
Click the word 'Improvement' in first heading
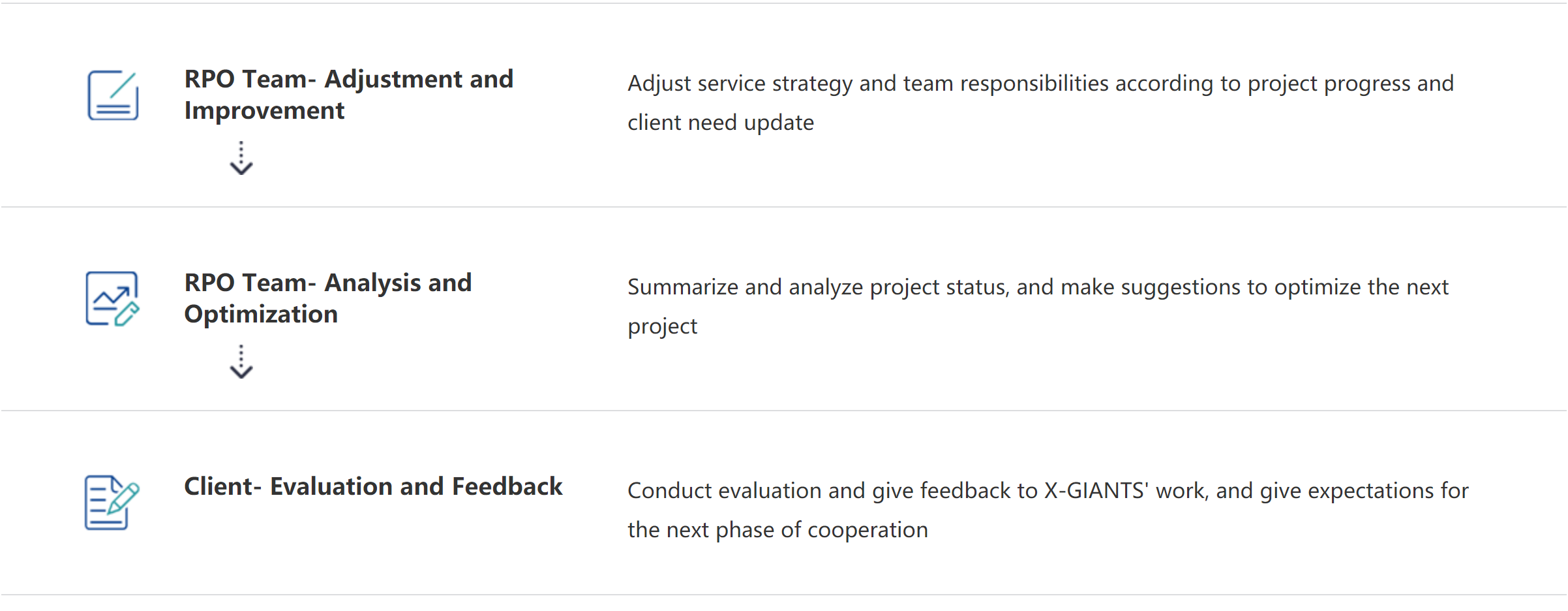(x=264, y=111)
